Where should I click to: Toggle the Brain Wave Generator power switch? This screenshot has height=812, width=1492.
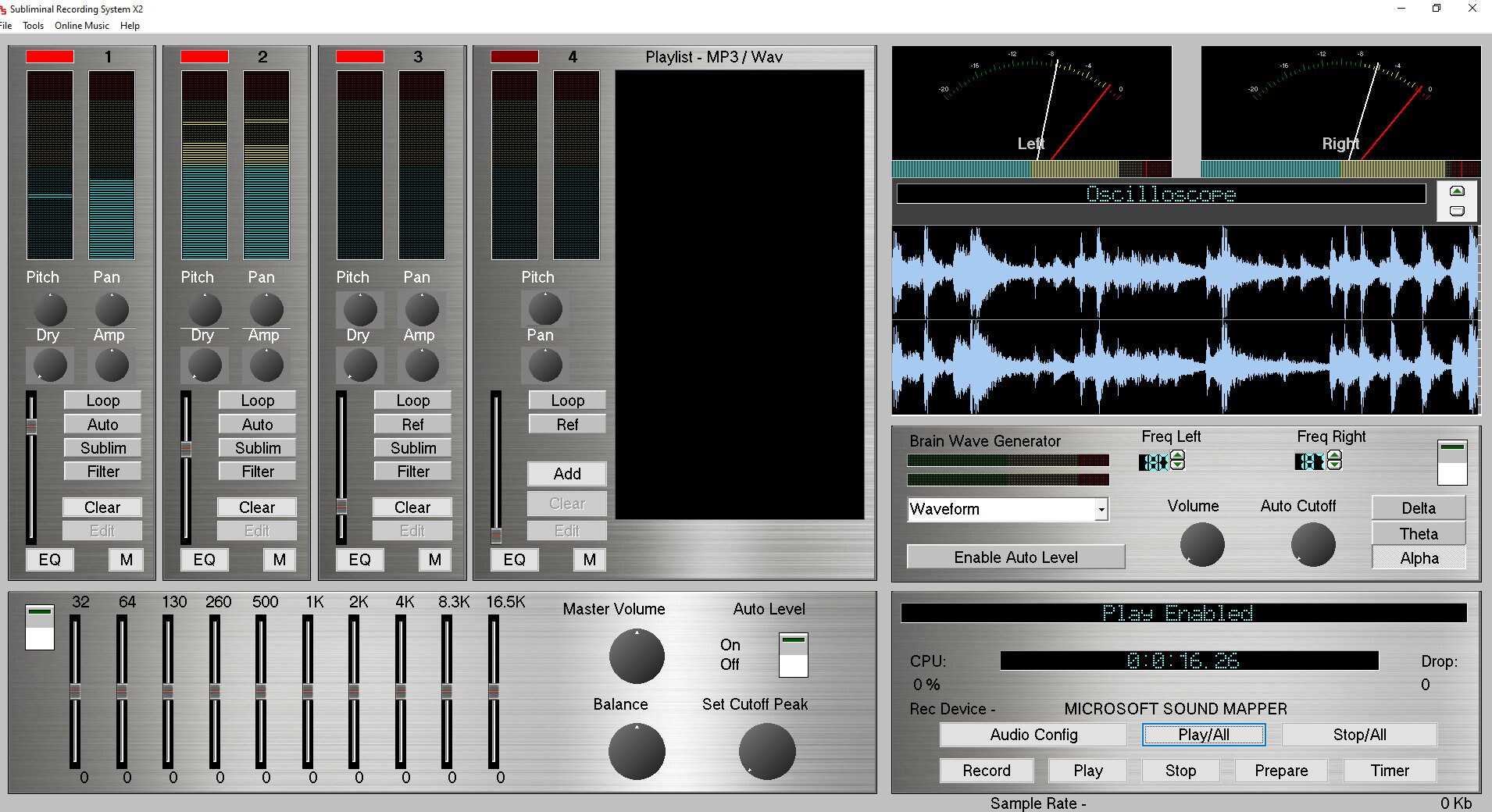tap(1452, 462)
